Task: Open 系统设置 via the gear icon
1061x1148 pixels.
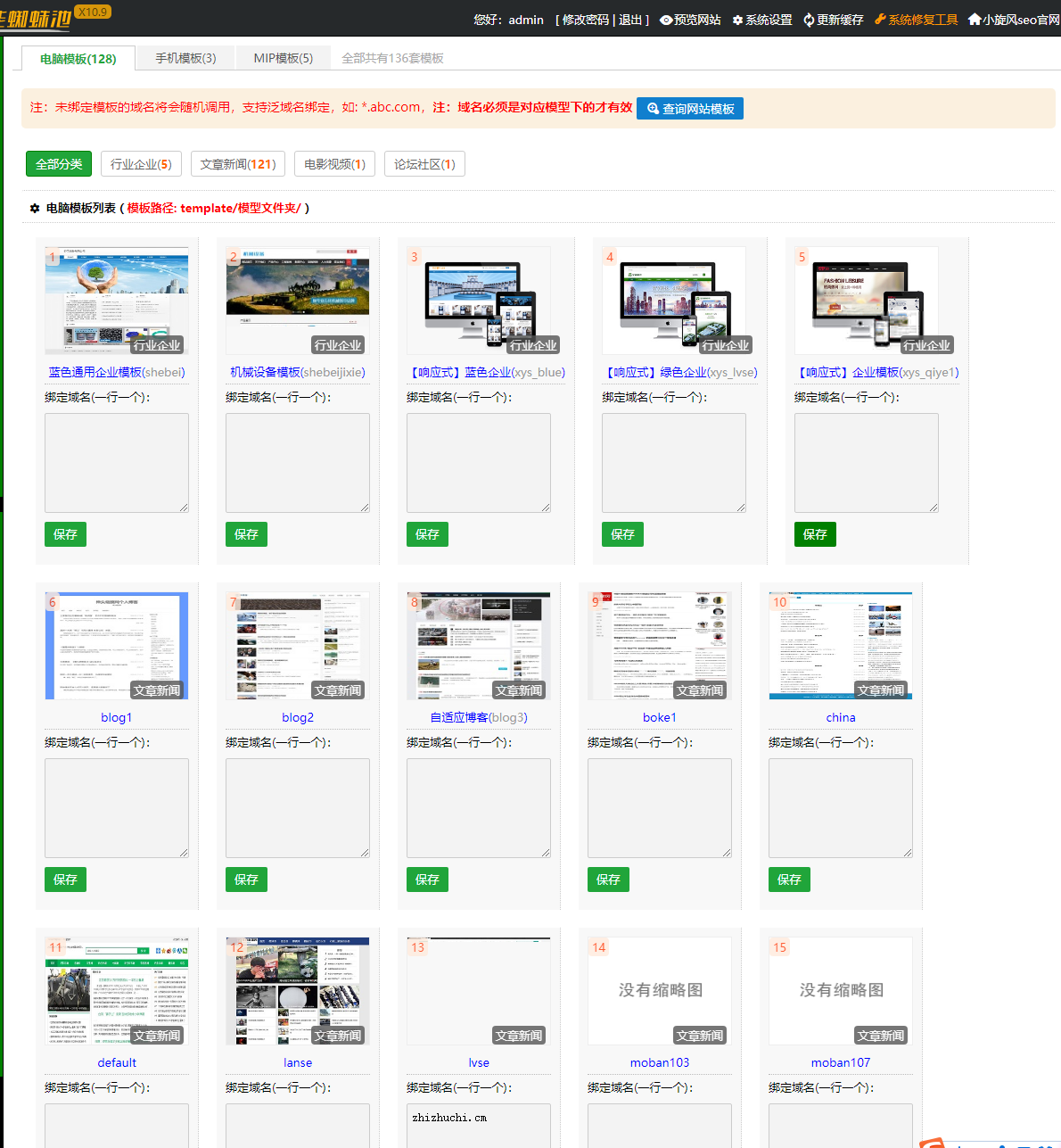Action: (737, 20)
